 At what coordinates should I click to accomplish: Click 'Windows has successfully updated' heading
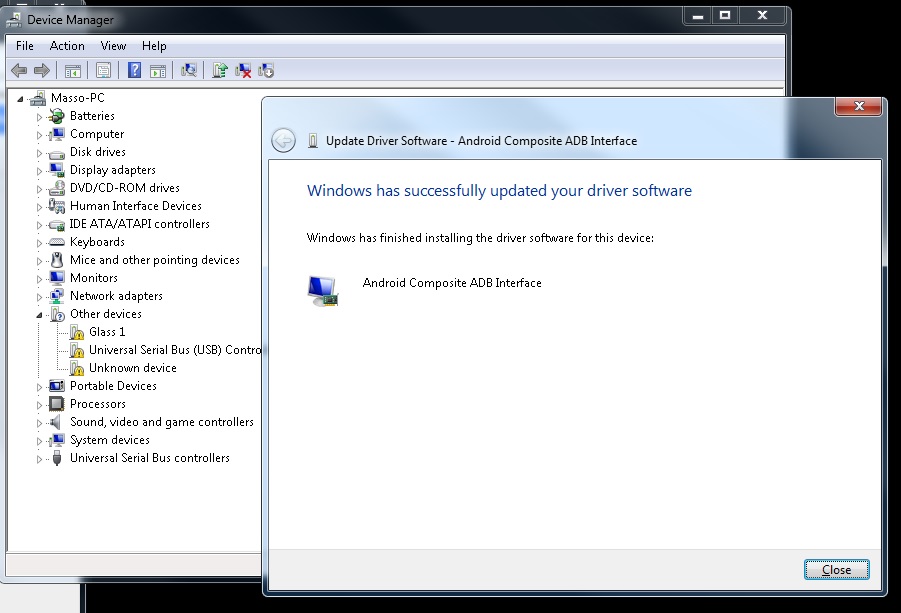(x=499, y=191)
